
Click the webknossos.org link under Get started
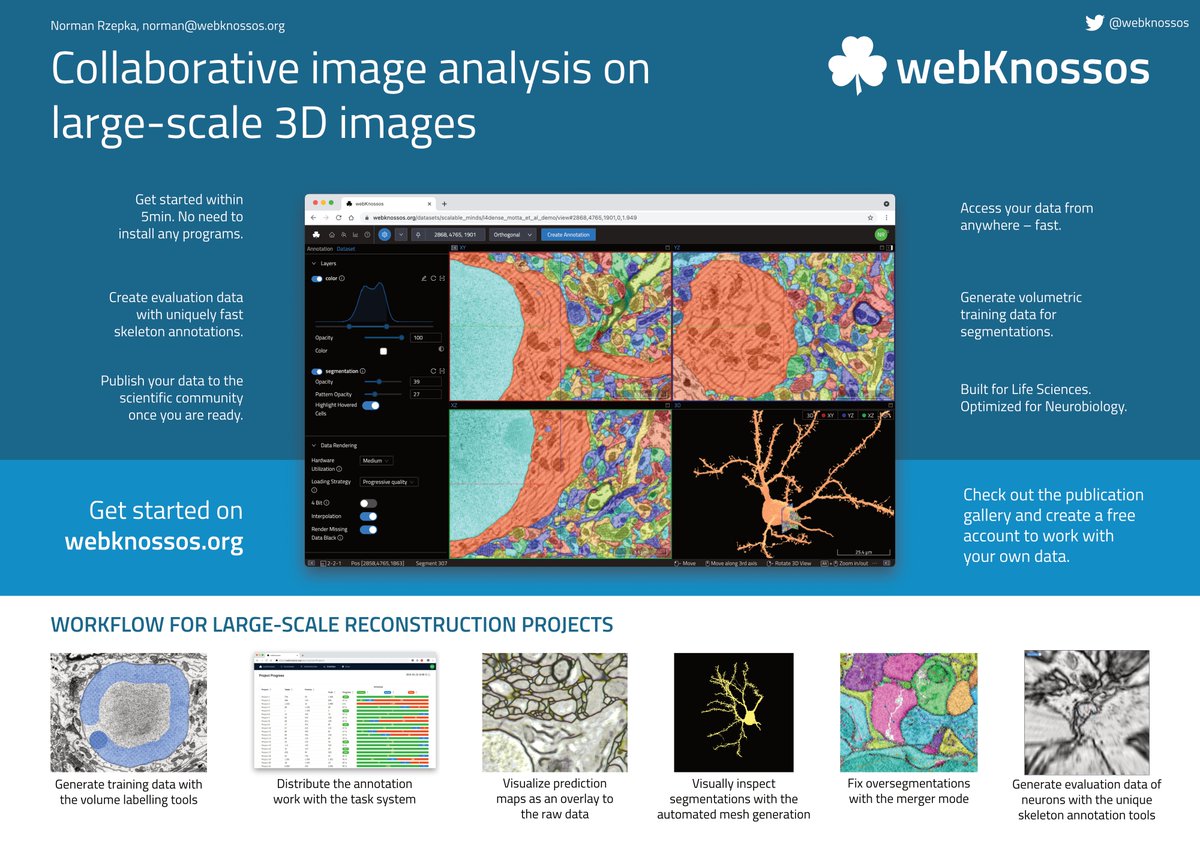coord(154,543)
